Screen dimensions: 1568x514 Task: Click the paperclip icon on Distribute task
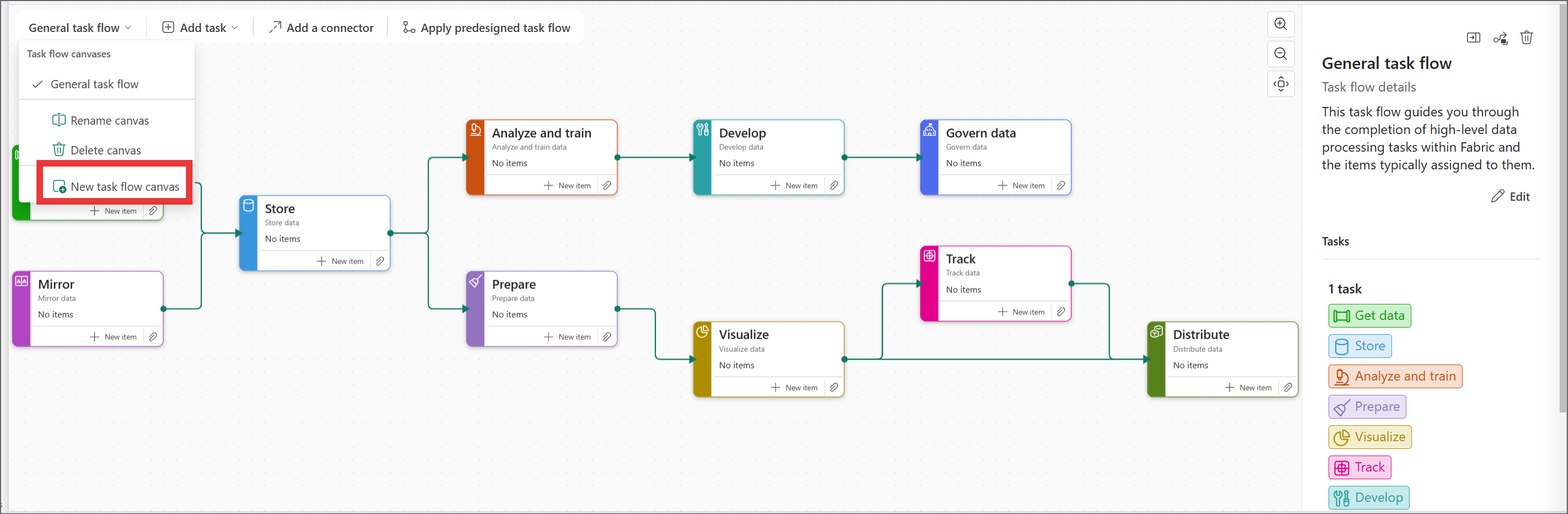tap(1288, 388)
